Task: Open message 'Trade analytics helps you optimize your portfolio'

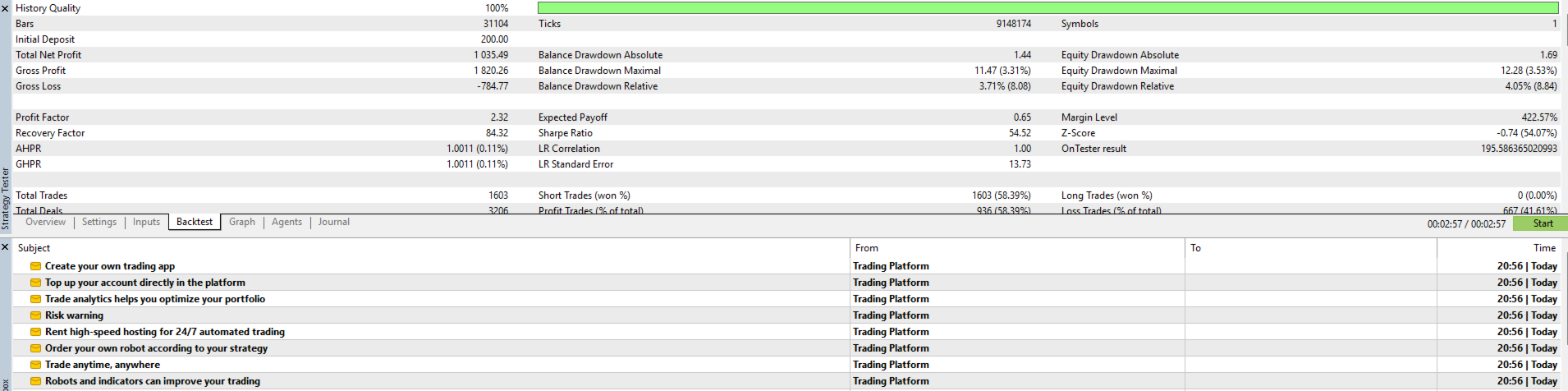Action: click(x=155, y=299)
